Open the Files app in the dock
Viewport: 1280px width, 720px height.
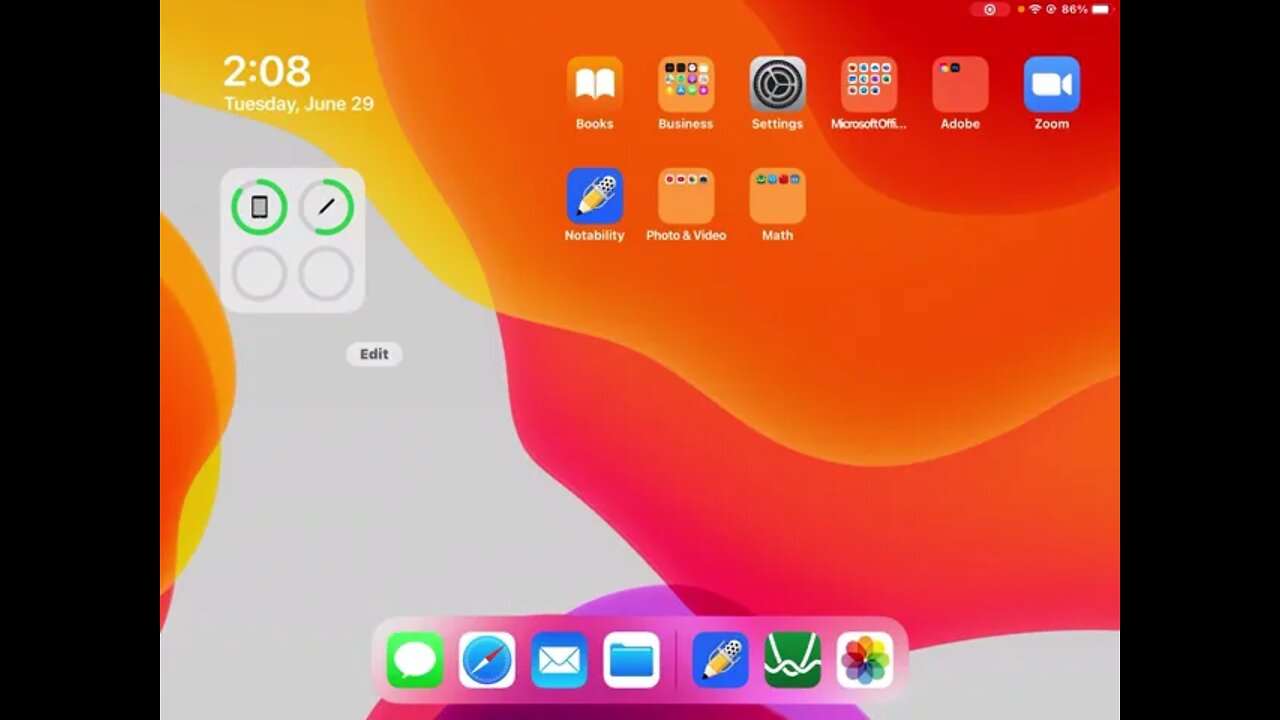(631, 660)
